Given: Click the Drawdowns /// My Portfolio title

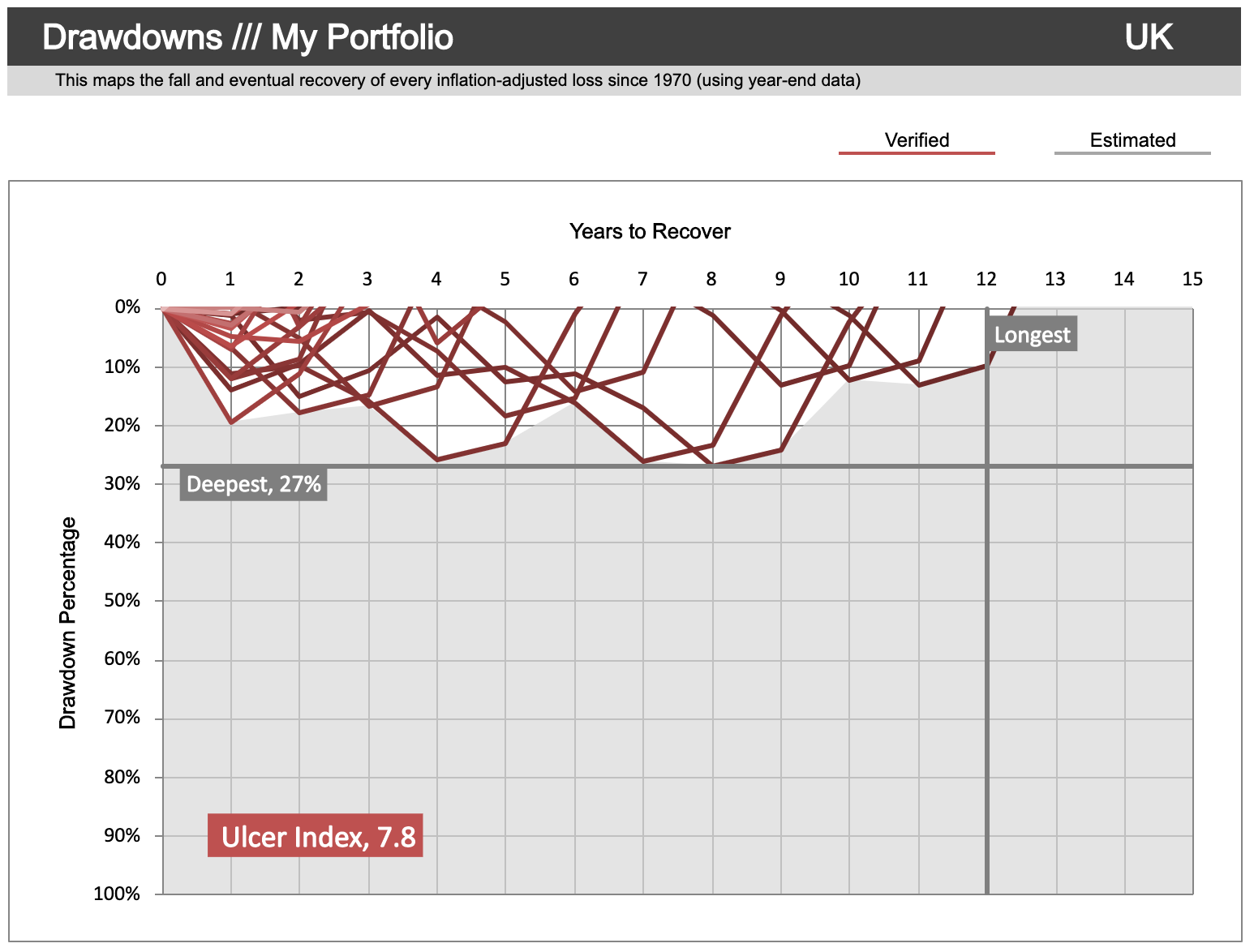Looking at the screenshot, I should point(247,38).
